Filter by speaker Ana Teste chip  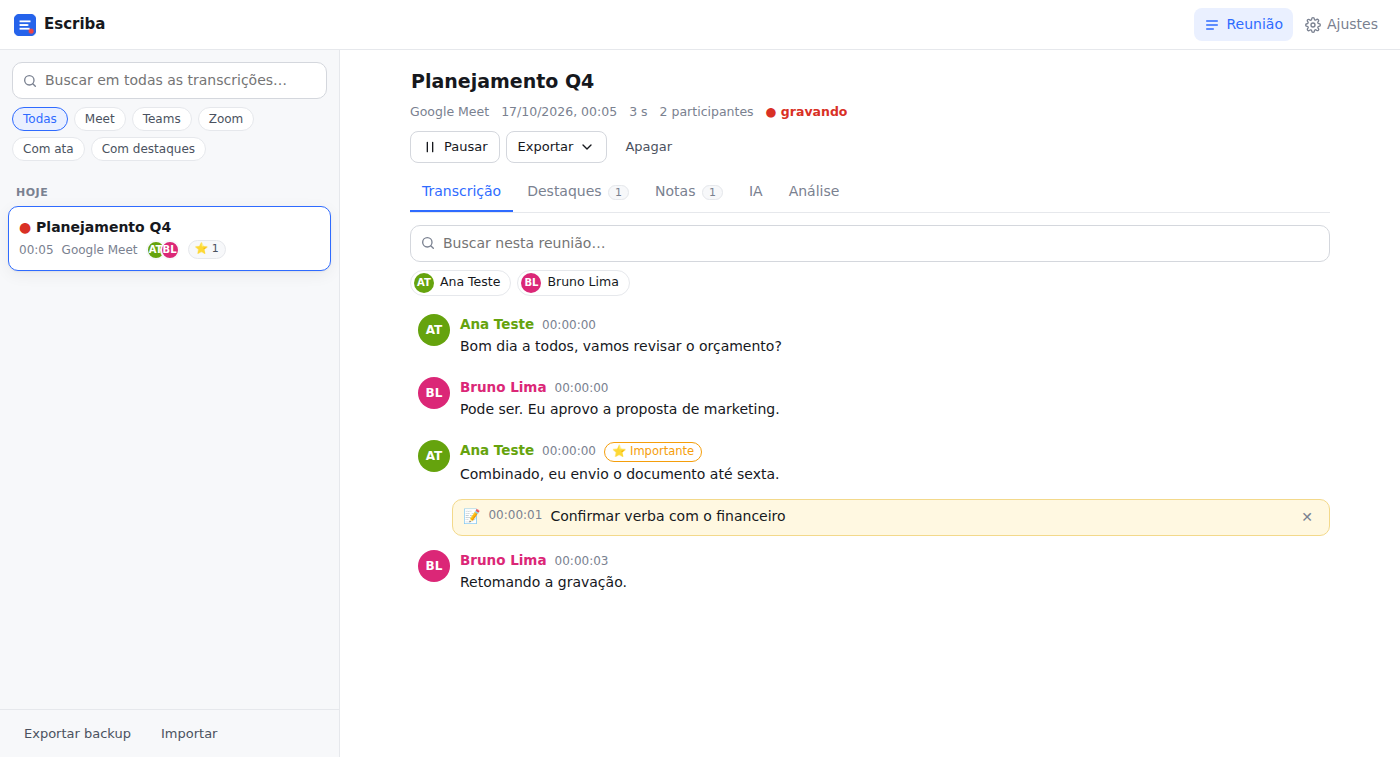point(461,283)
